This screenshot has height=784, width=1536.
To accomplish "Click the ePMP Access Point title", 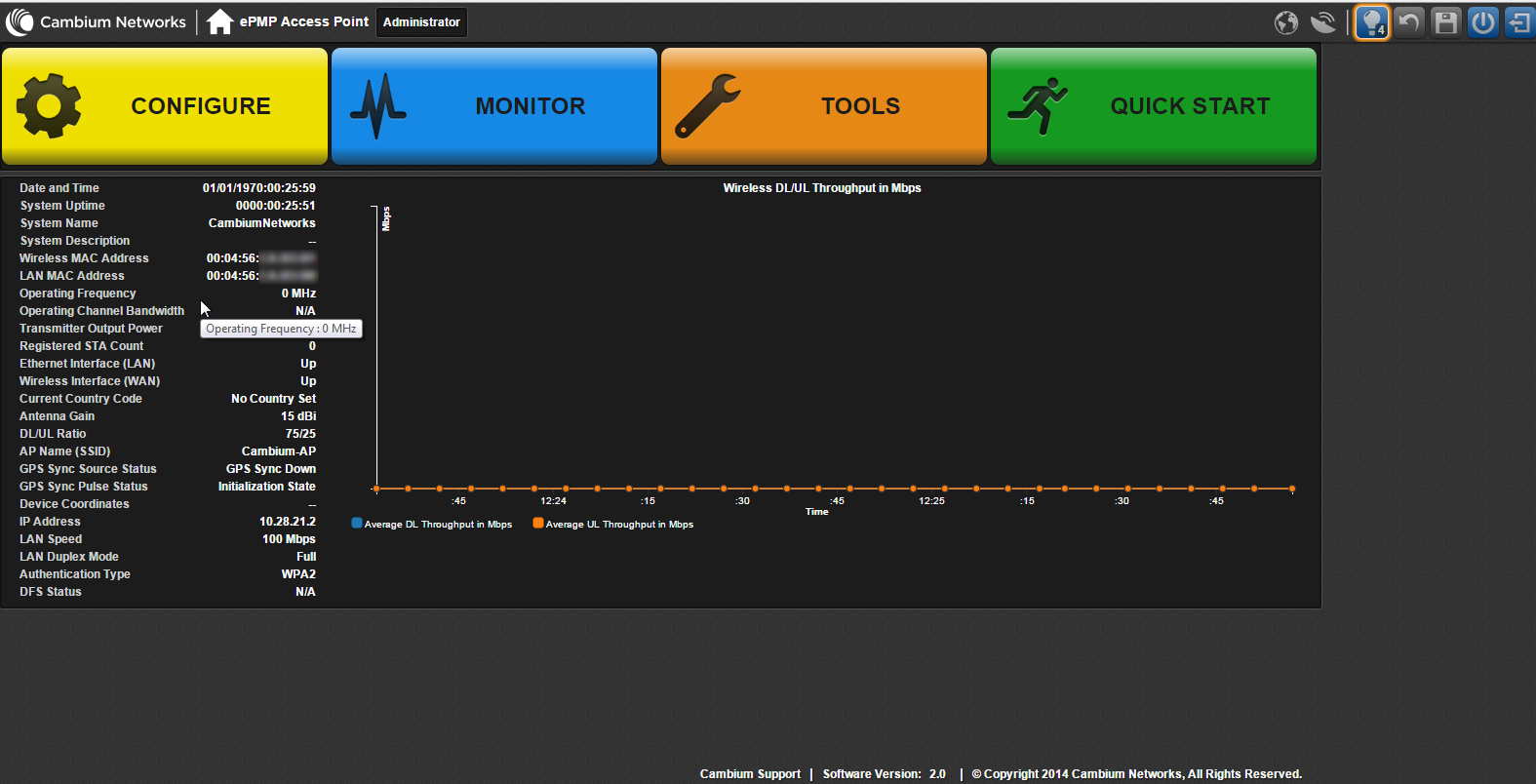I will pyautogui.click(x=304, y=21).
